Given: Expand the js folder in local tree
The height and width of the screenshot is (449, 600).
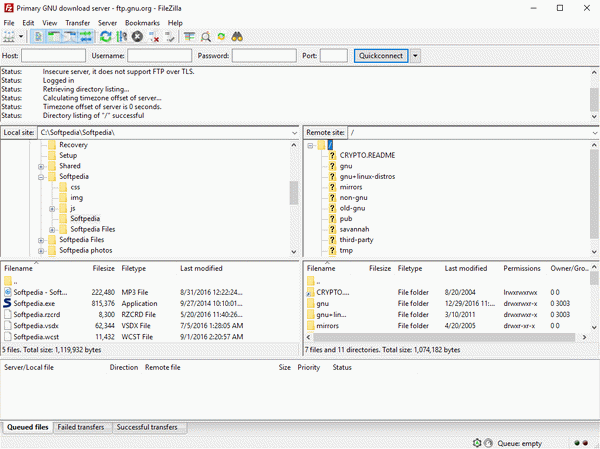Looking at the screenshot, I should 52,209.
